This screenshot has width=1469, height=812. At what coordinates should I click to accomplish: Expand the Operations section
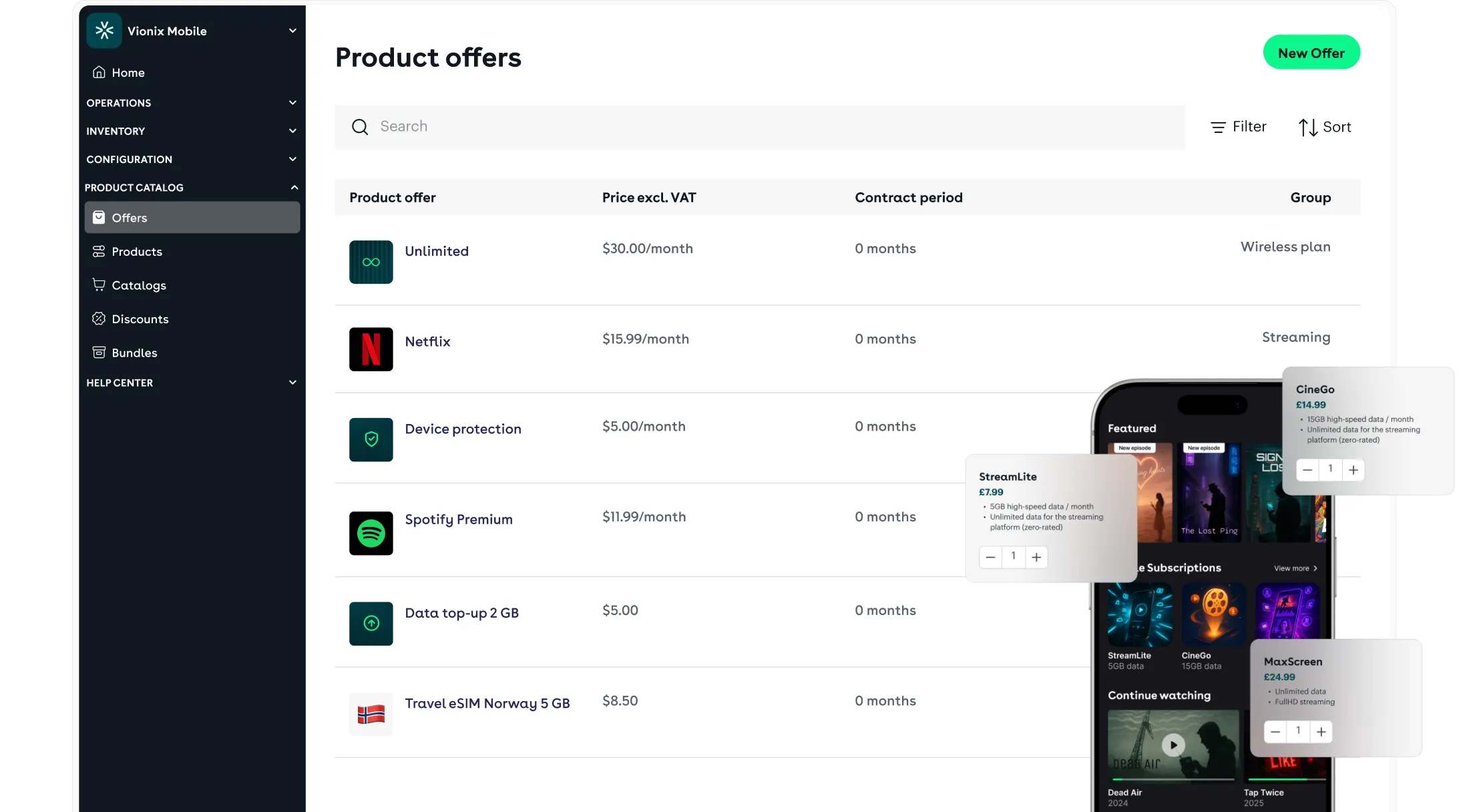click(x=192, y=103)
